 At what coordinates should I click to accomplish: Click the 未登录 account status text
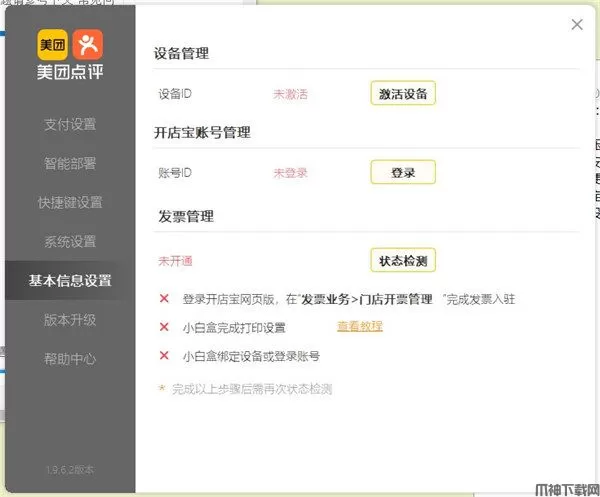(290, 172)
